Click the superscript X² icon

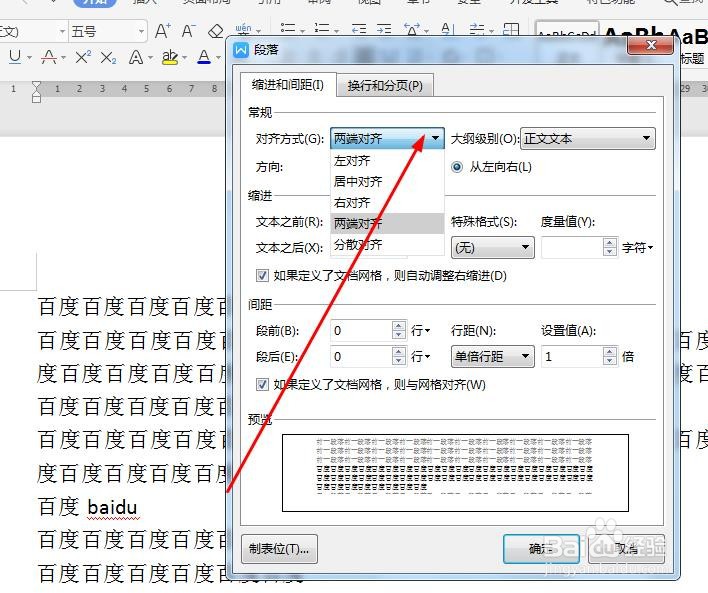coord(83,57)
